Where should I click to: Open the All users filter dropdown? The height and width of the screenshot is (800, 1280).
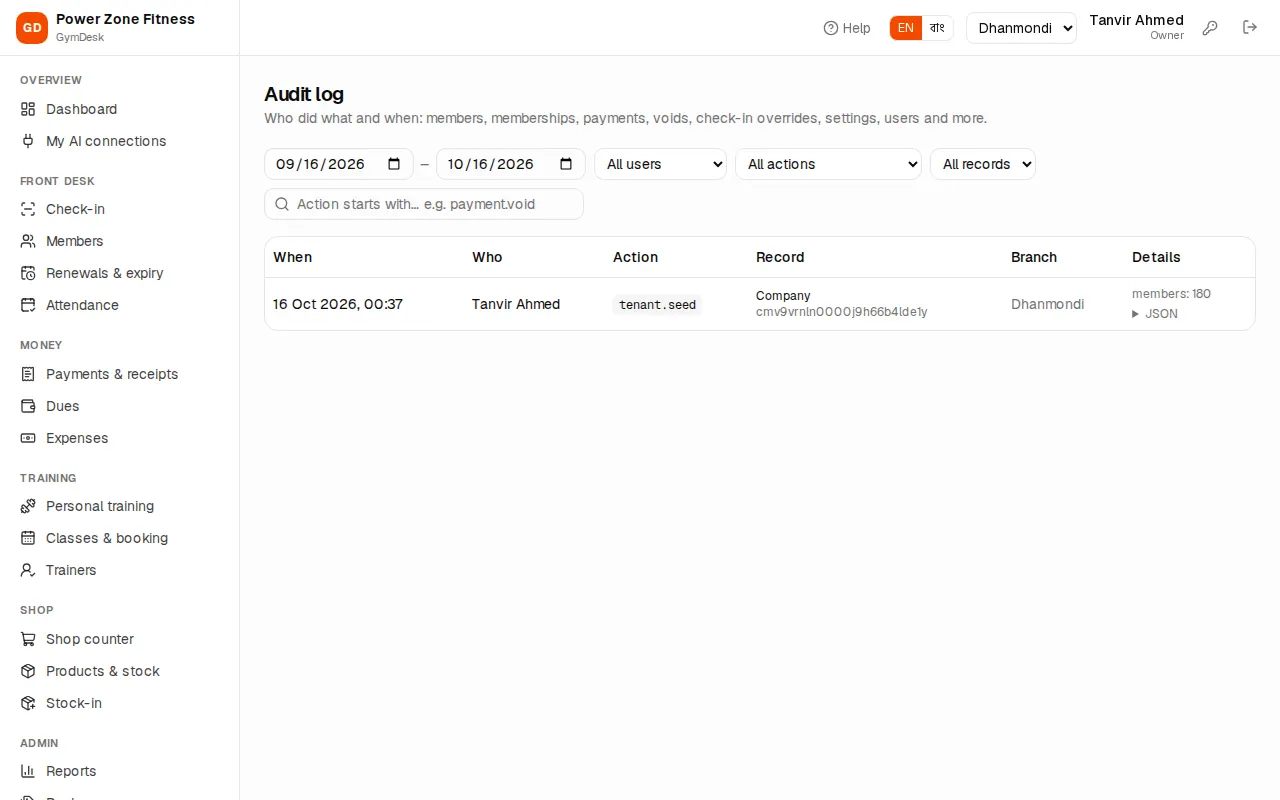(x=660, y=164)
